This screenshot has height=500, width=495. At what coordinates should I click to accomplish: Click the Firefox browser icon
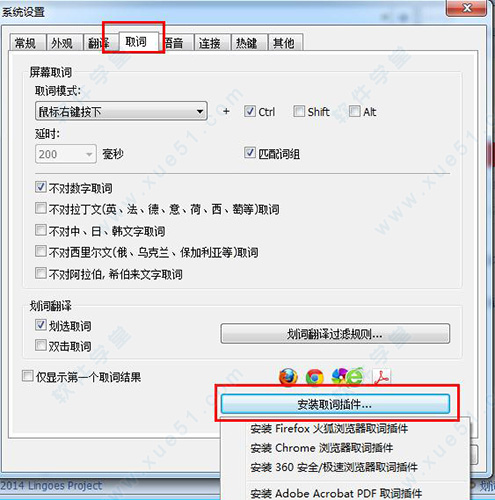[x=288, y=377]
